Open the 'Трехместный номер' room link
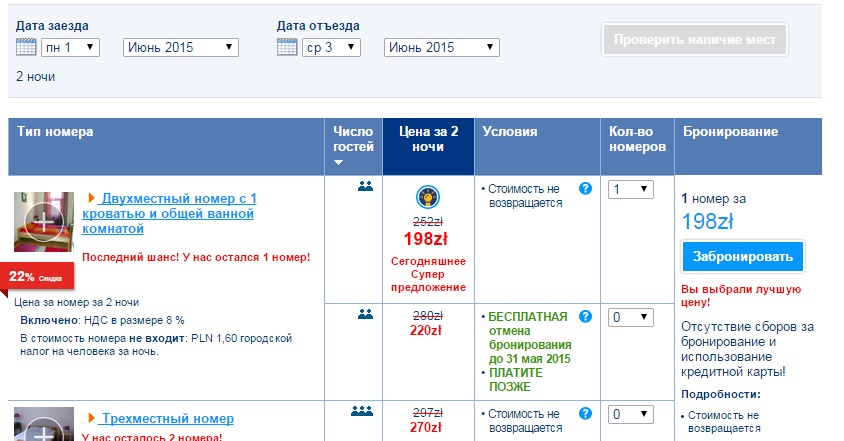844x441 pixels. (167, 418)
